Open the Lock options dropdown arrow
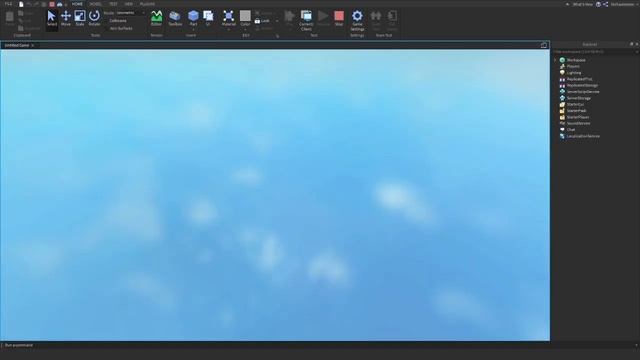Screen dimensions: 640x360 [x=277, y=21]
